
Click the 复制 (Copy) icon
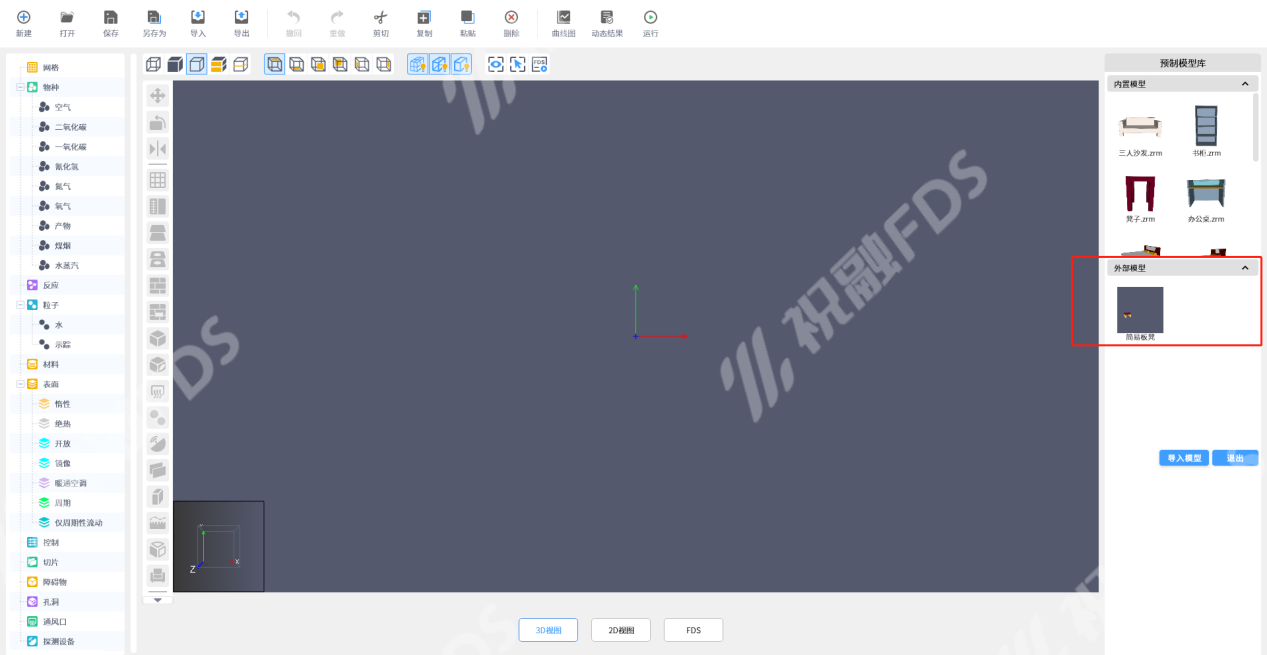424,17
